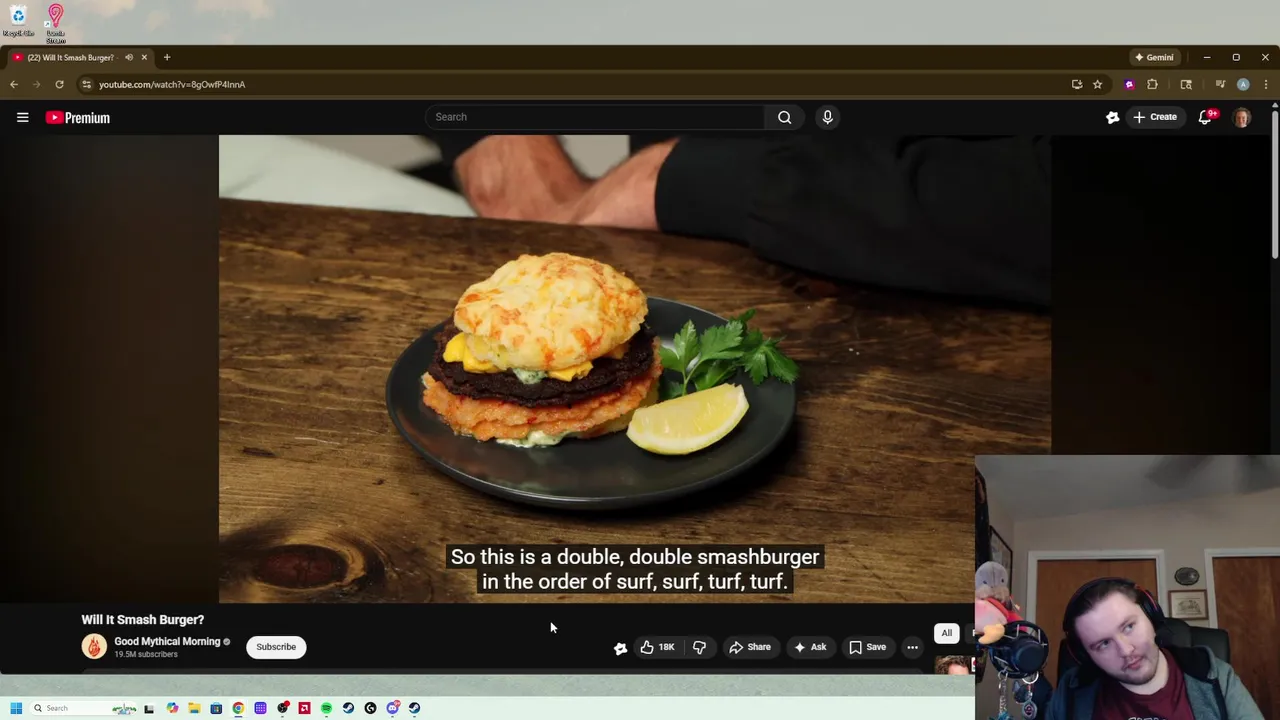Subscribe to Good Mythical Morning
This screenshot has height=720, width=1280.
(276, 647)
